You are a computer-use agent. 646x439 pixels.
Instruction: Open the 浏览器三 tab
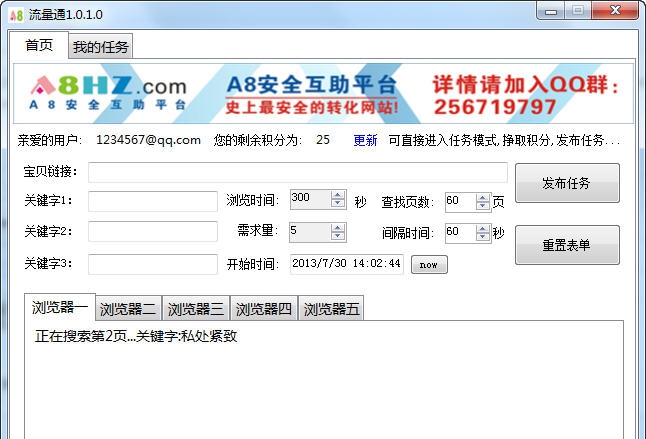[x=196, y=309]
